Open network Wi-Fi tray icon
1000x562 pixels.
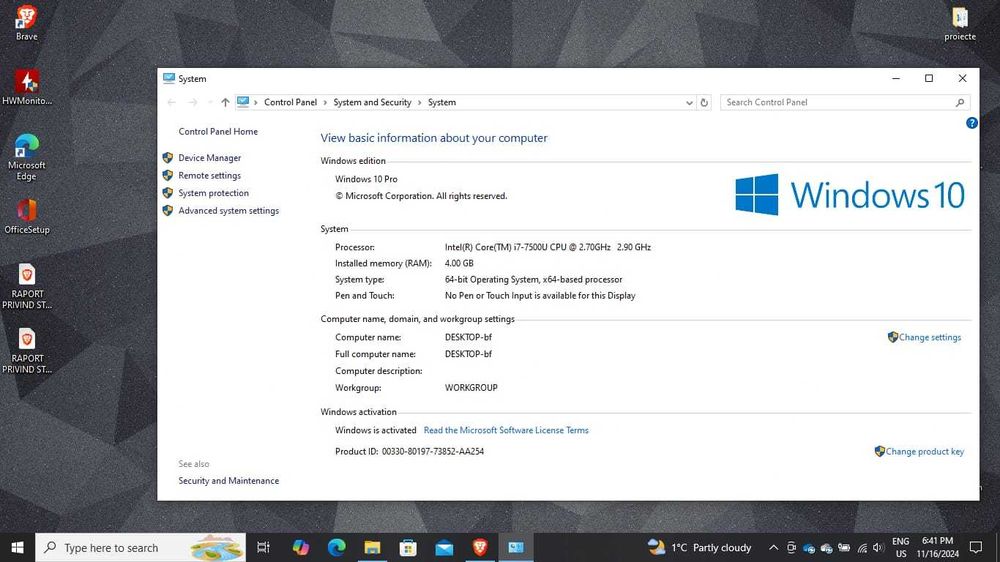pyautogui.click(x=862, y=547)
